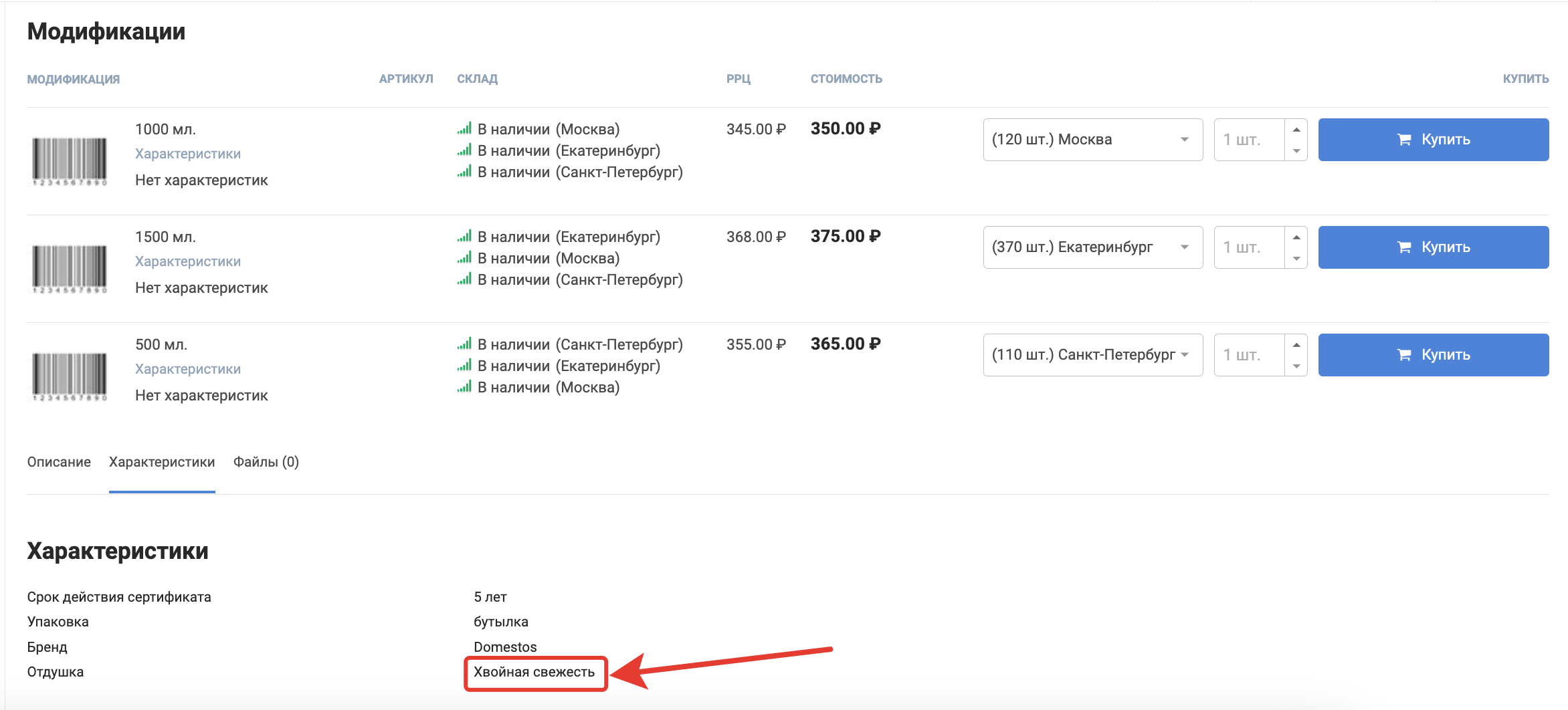
Task: Open the Москва (120 шт.) warehouse dropdown
Action: point(1092,140)
